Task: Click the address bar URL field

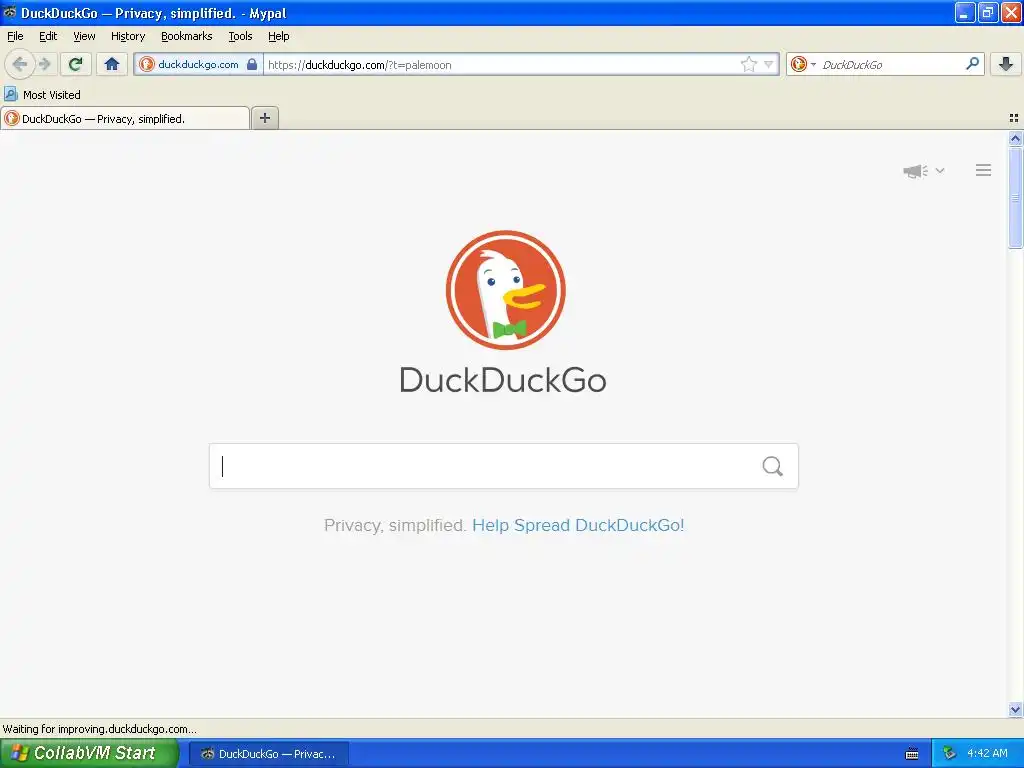Action: (x=500, y=64)
